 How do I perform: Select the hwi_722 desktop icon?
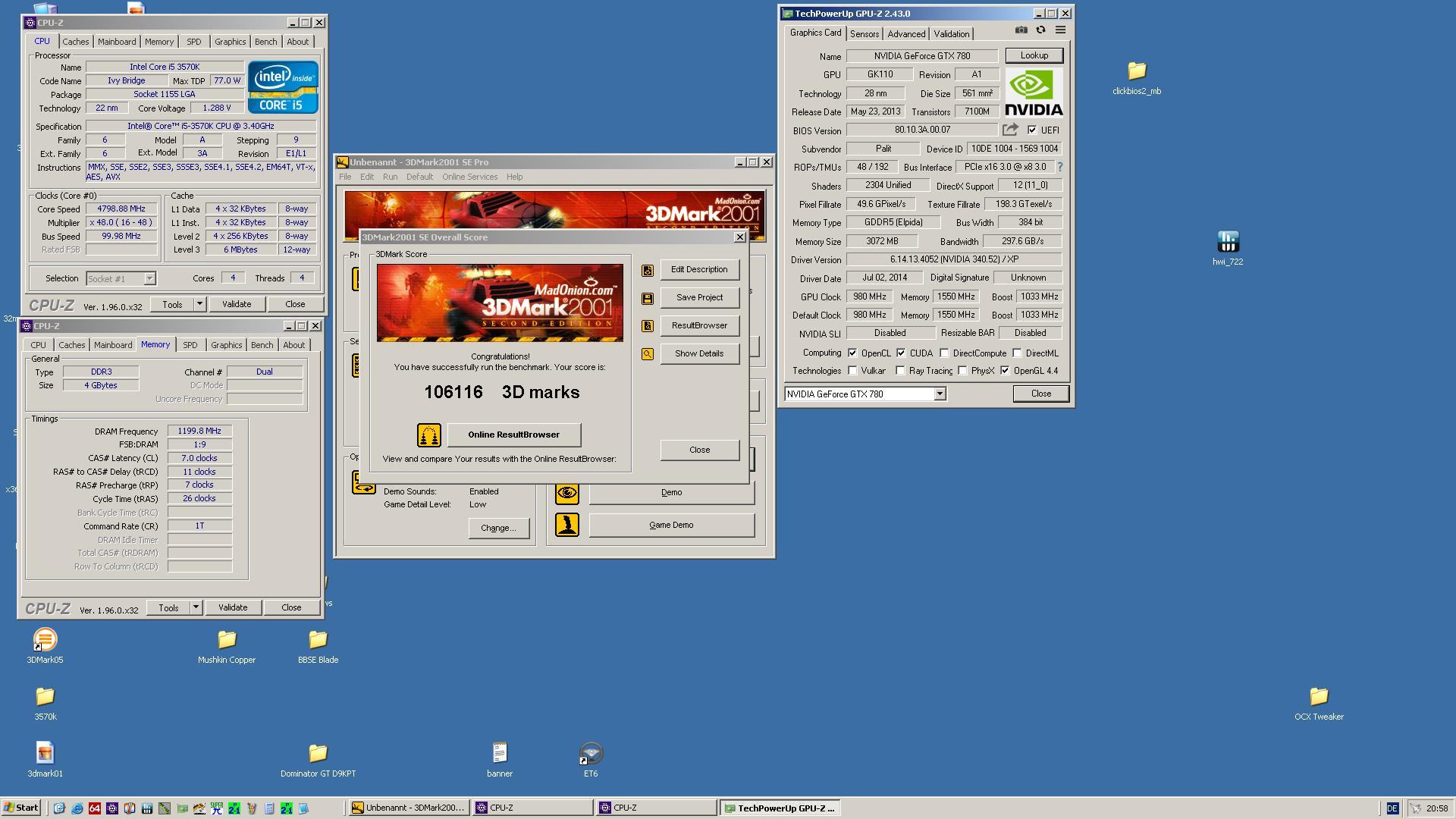click(x=1227, y=249)
